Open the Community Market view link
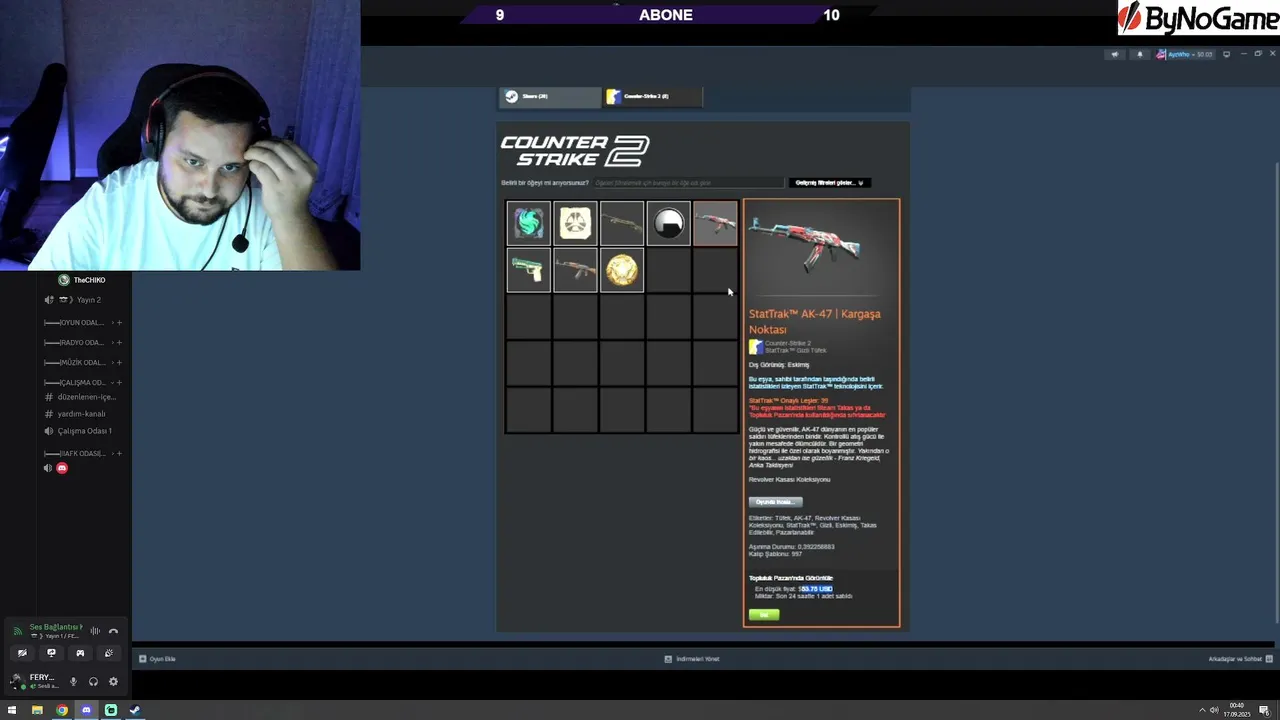 [x=791, y=578]
